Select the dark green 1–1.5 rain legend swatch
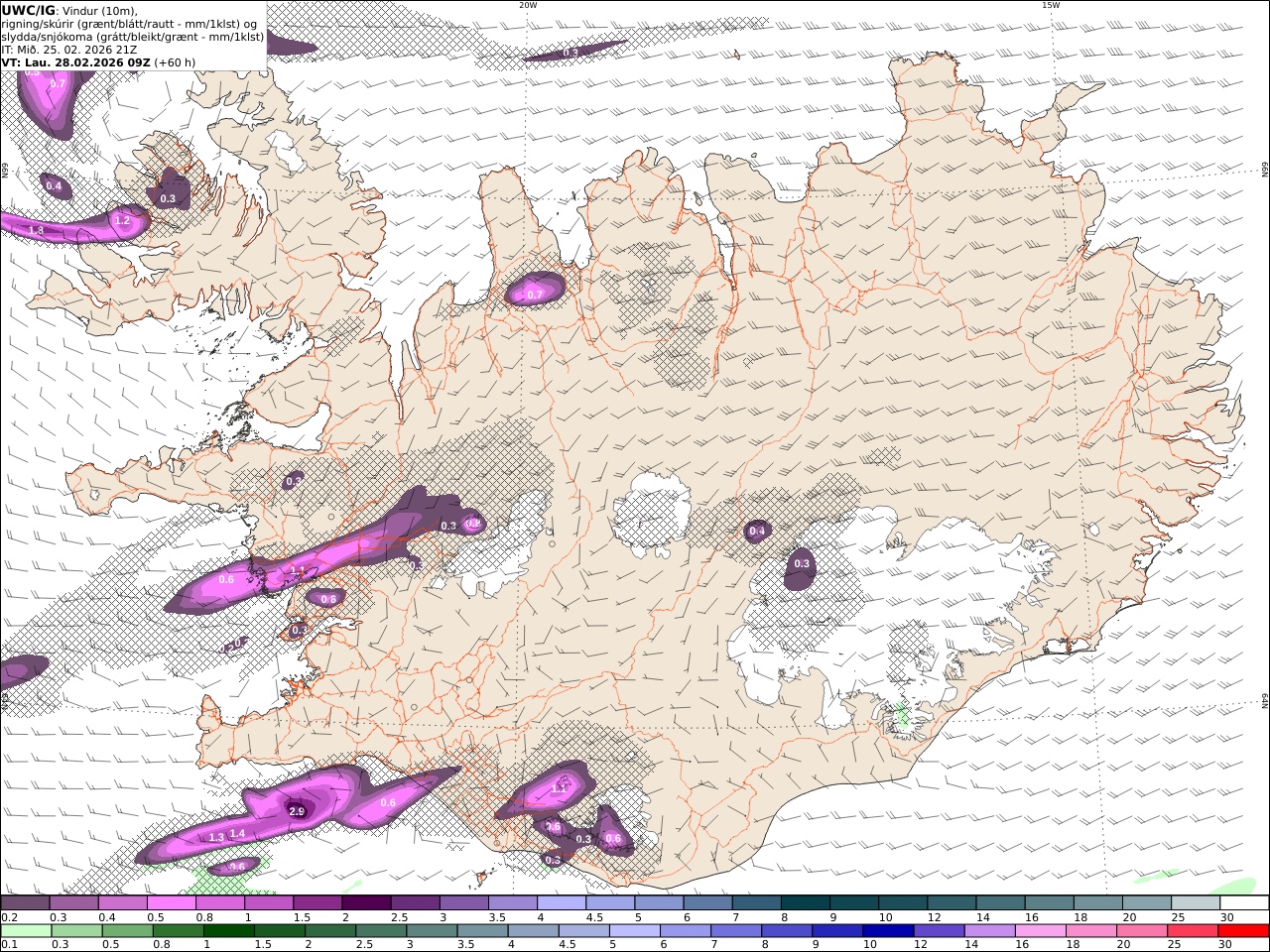 (228, 931)
